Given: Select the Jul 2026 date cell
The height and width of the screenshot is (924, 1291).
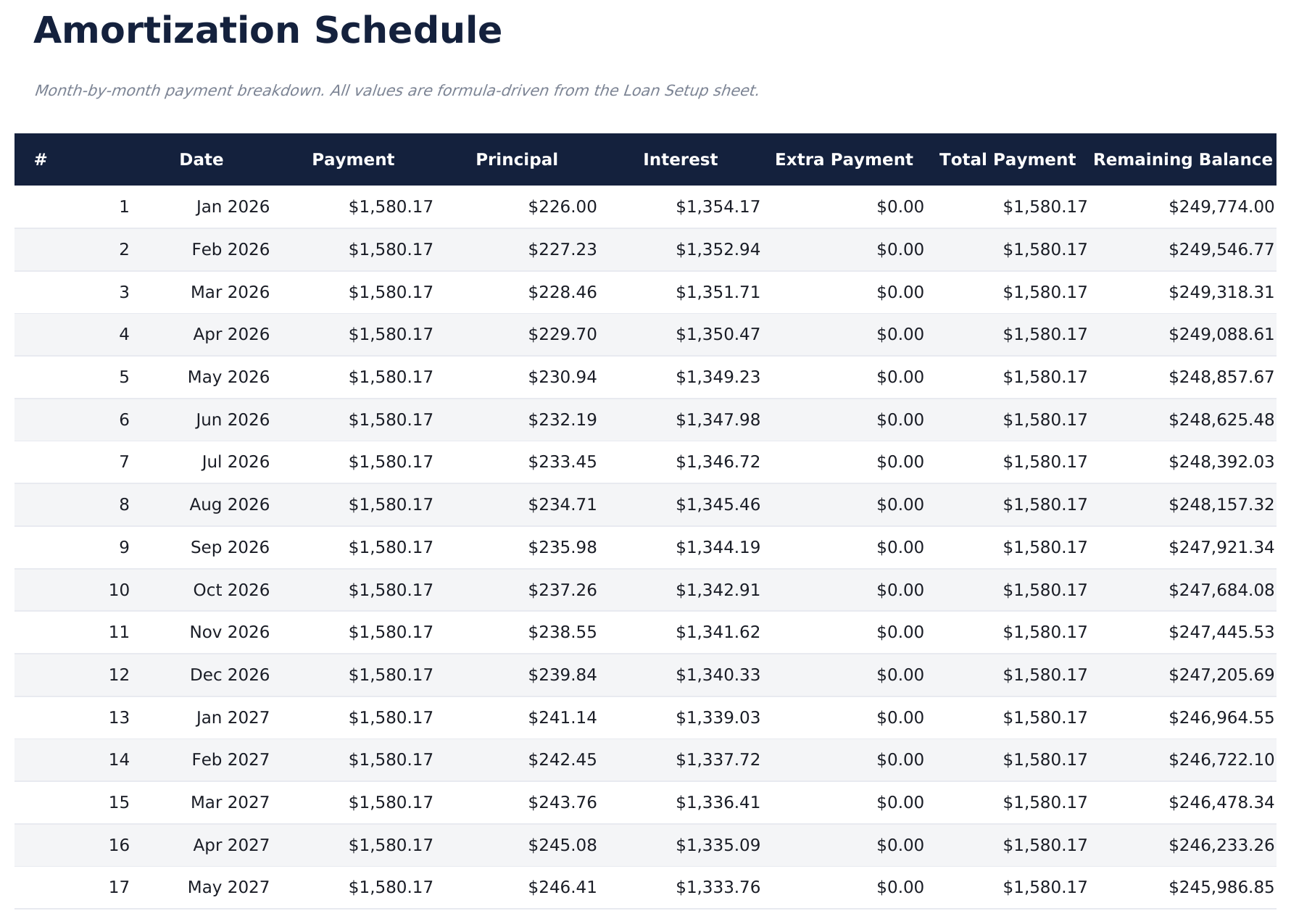Looking at the screenshot, I should pos(235,462).
